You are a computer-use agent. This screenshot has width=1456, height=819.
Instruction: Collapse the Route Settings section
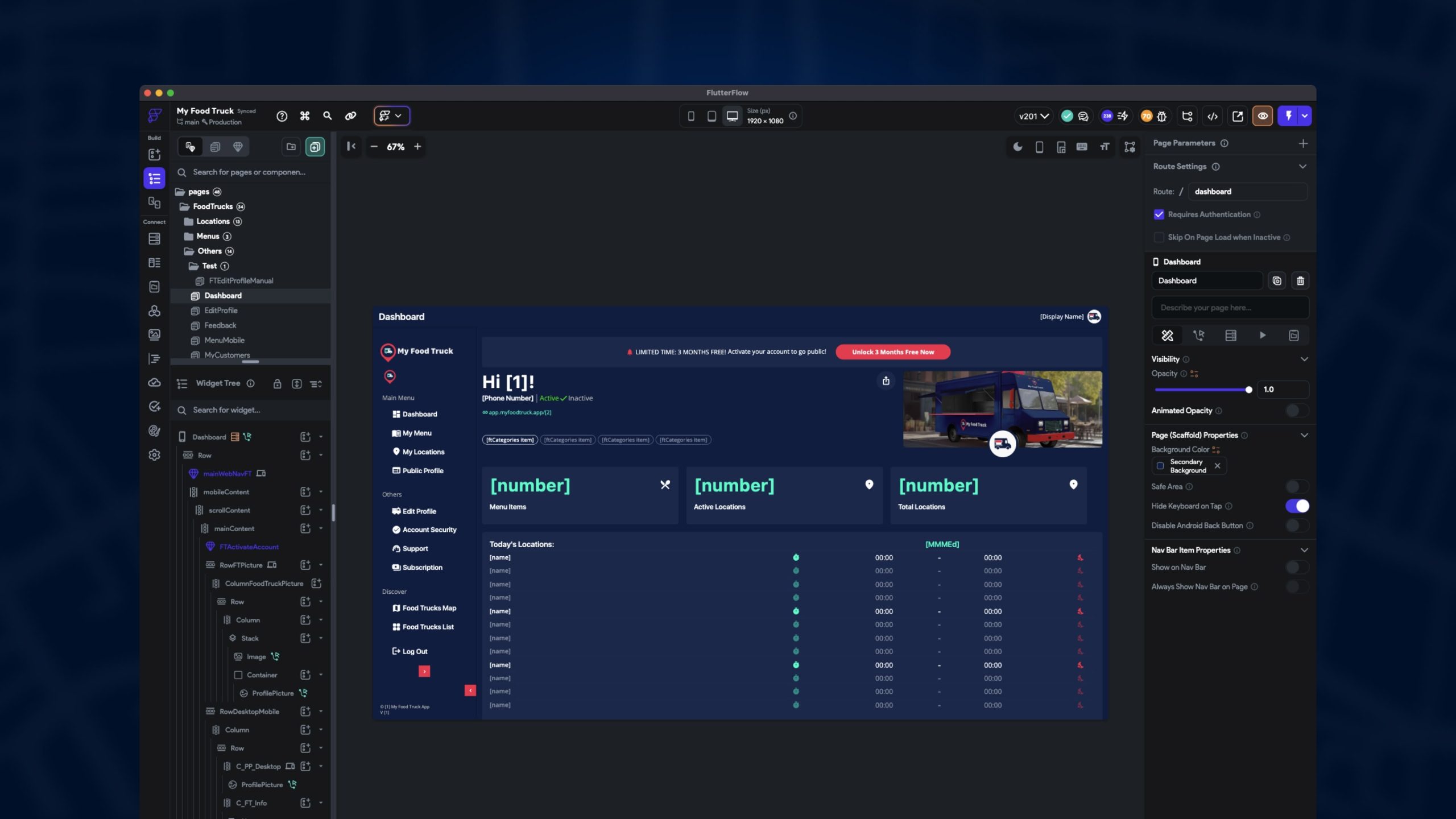pos(1302,167)
